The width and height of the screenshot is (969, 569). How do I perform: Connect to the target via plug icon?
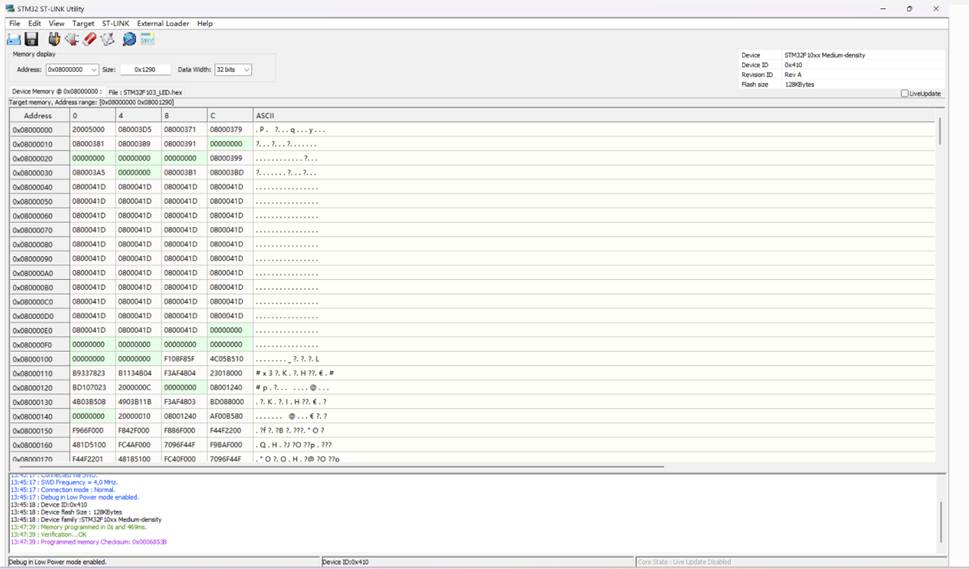click(x=54, y=39)
